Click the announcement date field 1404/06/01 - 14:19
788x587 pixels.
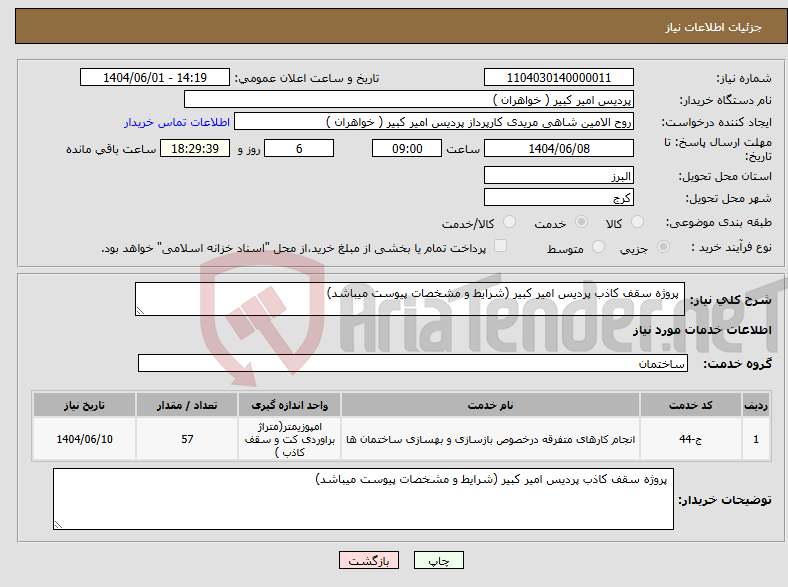click(155, 77)
